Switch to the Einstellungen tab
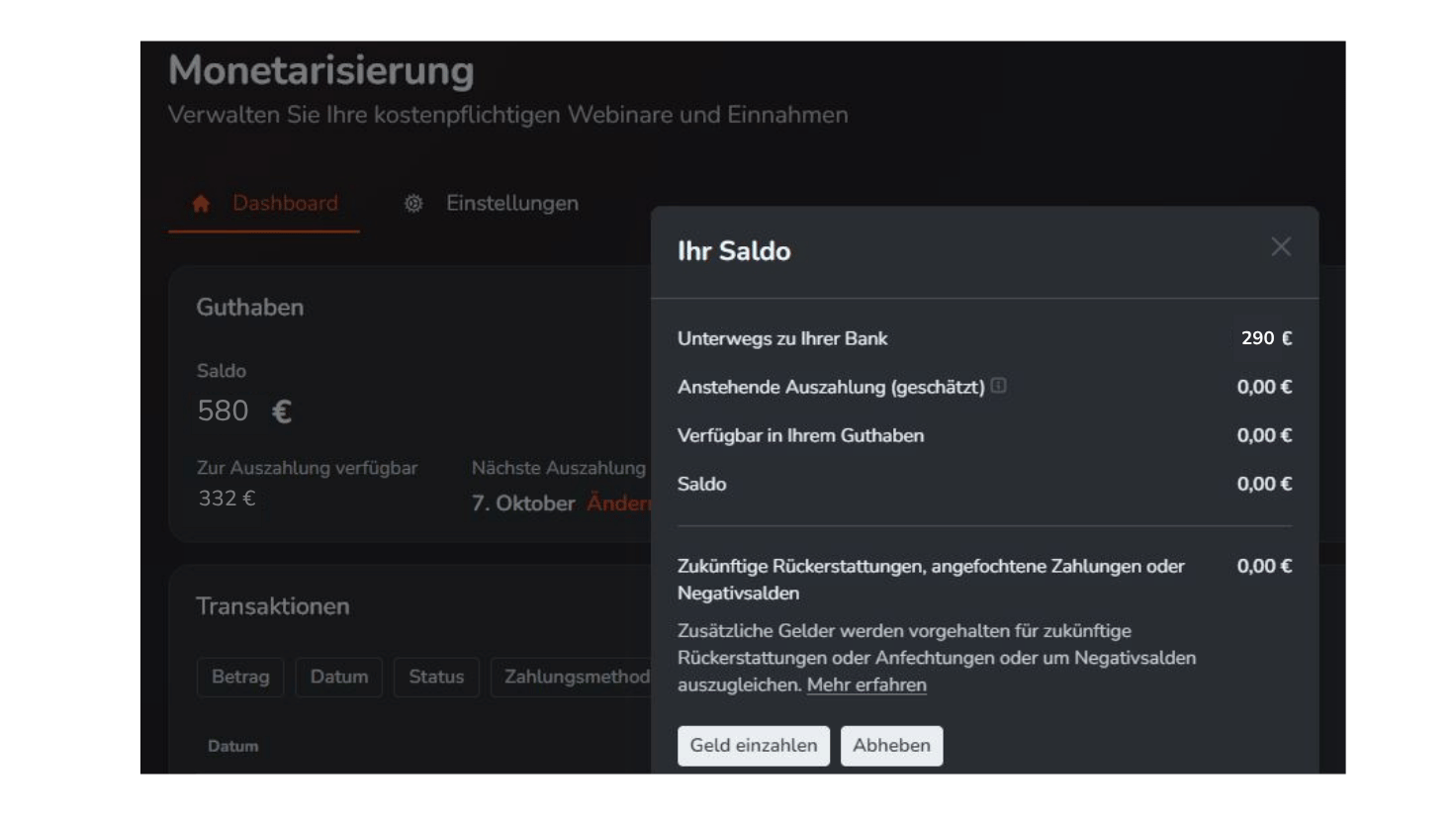This screenshot has width=1456, height=823. (512, 204)
